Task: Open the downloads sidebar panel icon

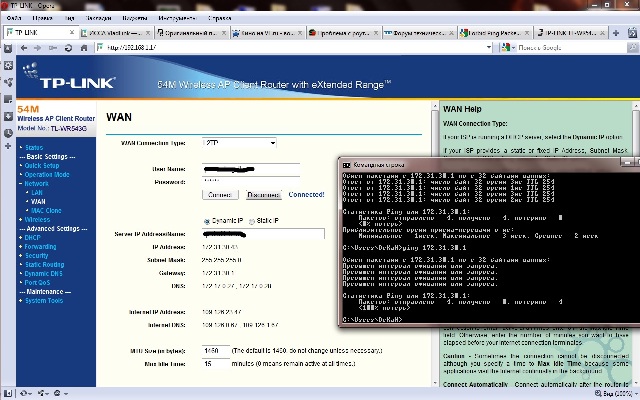Action: point(8,116)
